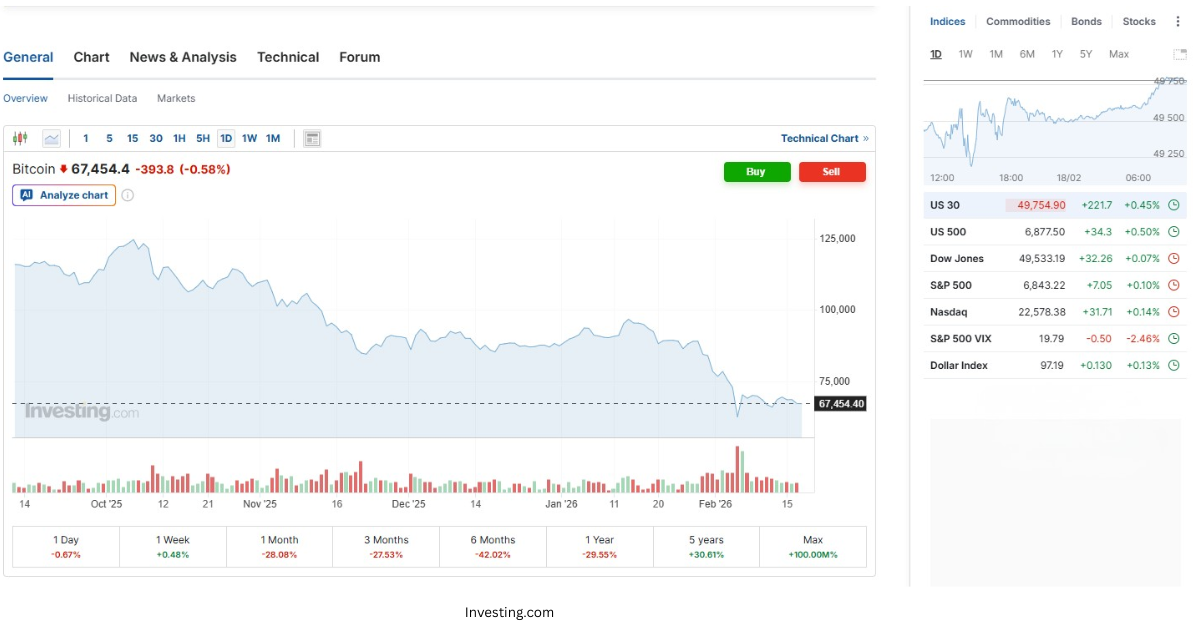Select the area chart style icon
Image resolution: width=1200 pixels, height=630 pixels.
(x=53, y=137)
